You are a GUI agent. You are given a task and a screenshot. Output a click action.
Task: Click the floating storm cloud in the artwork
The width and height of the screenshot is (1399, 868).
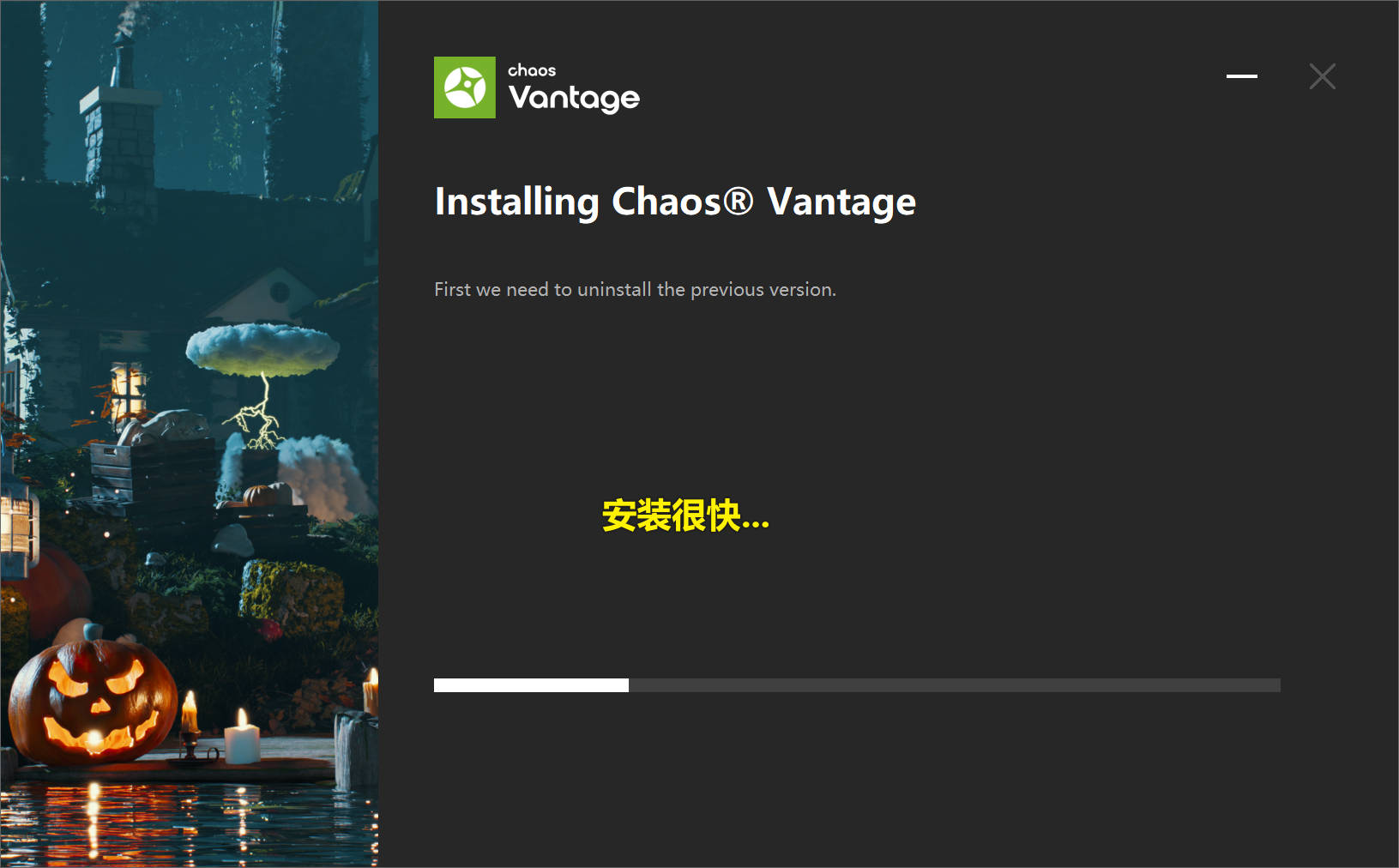click(262, 349)
